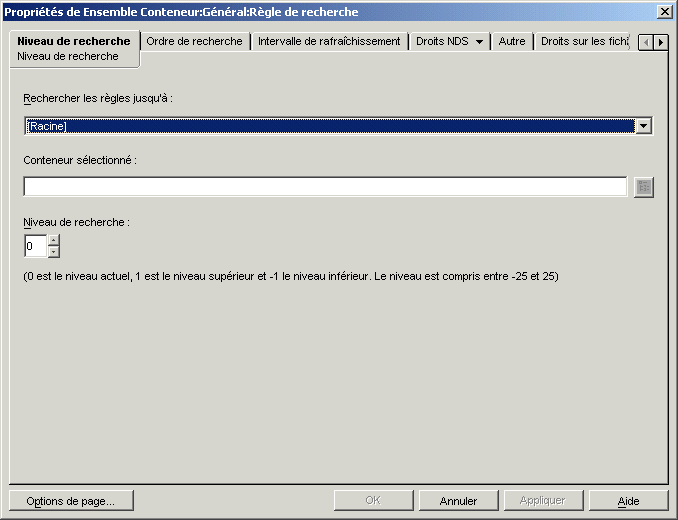Open the Intervalle de rafraîchissement tab
Screen dimensions: 678x520
click(329, 41)
